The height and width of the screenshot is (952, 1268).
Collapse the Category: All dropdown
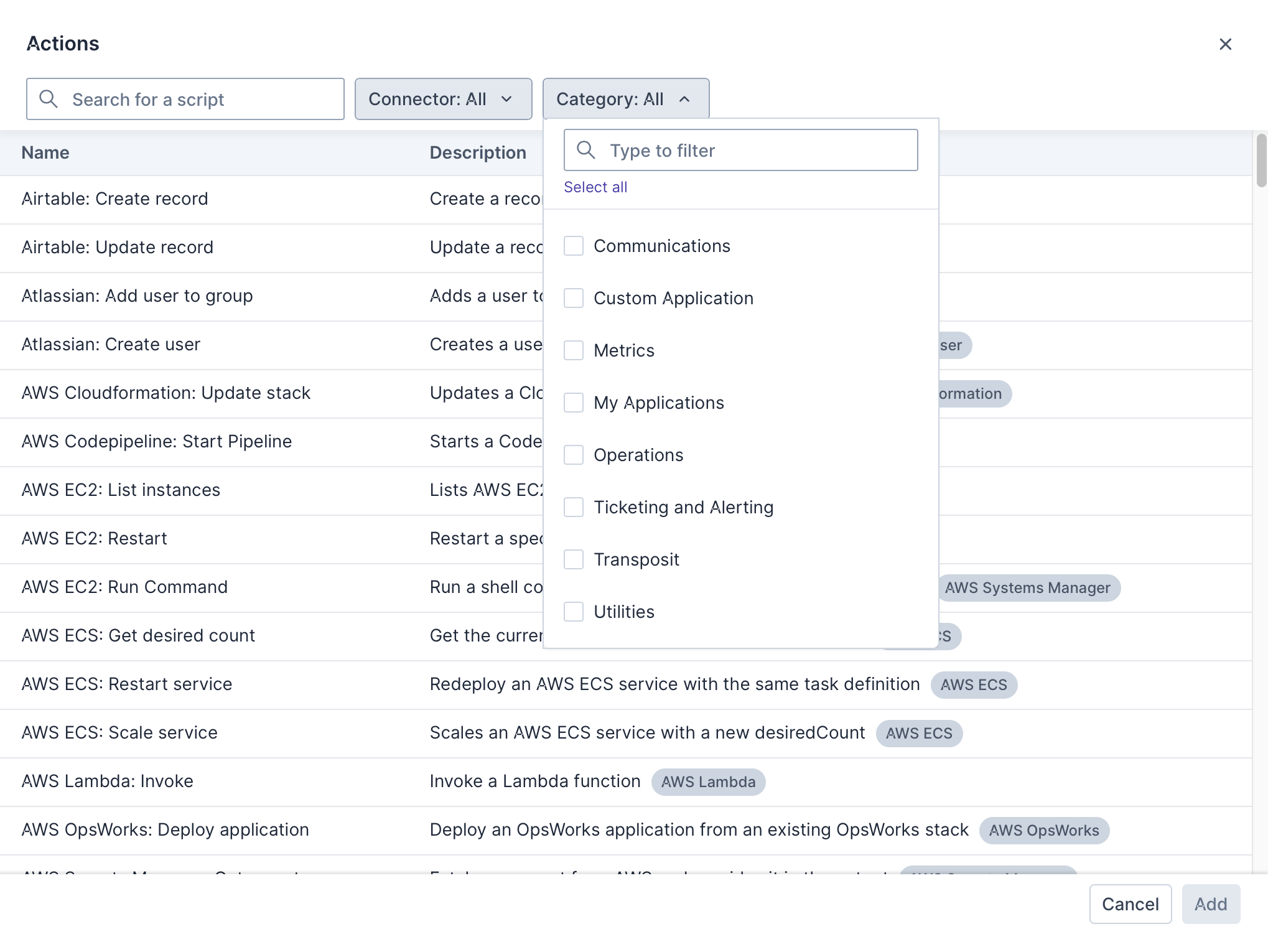(x=625, y=99)
